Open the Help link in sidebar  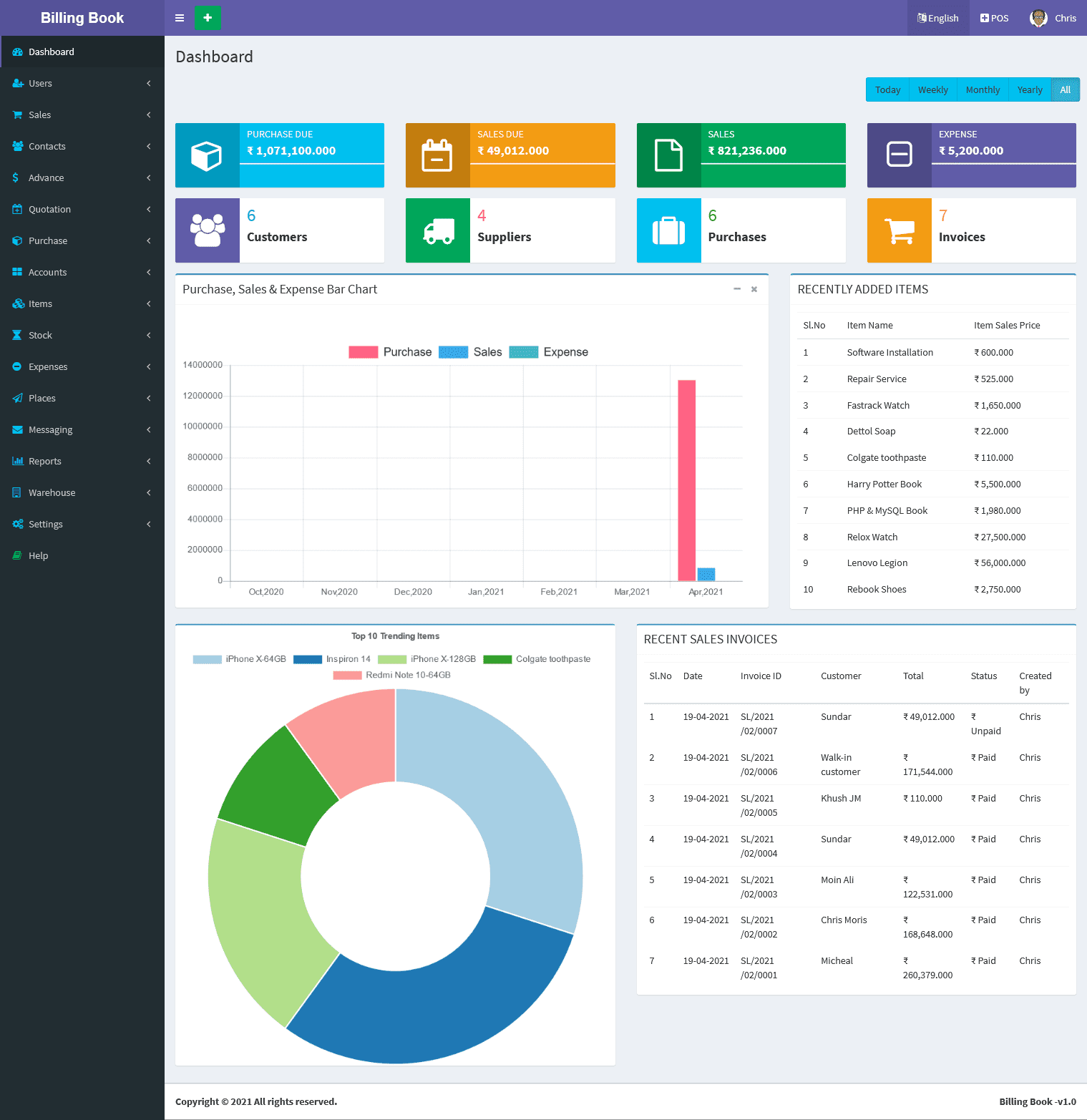(39, 555)
